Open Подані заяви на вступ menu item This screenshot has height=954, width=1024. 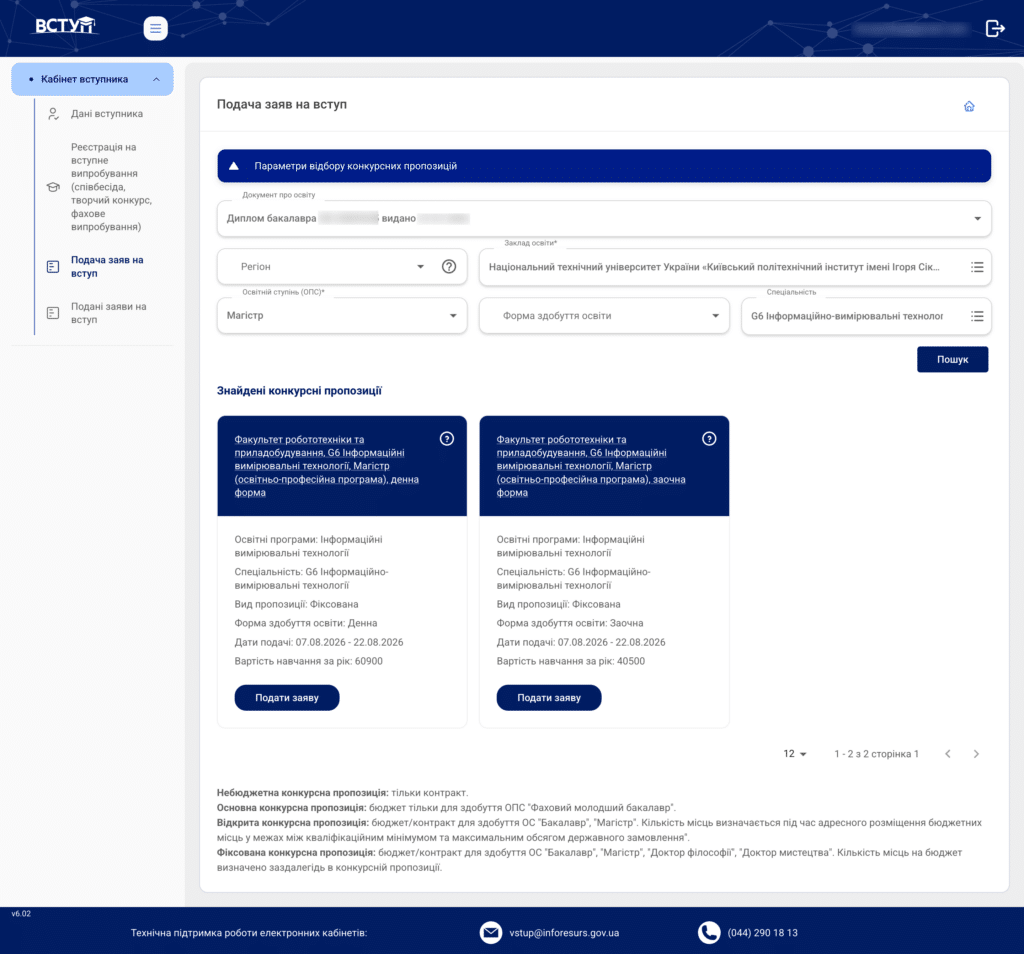click(x=108, y=313)
